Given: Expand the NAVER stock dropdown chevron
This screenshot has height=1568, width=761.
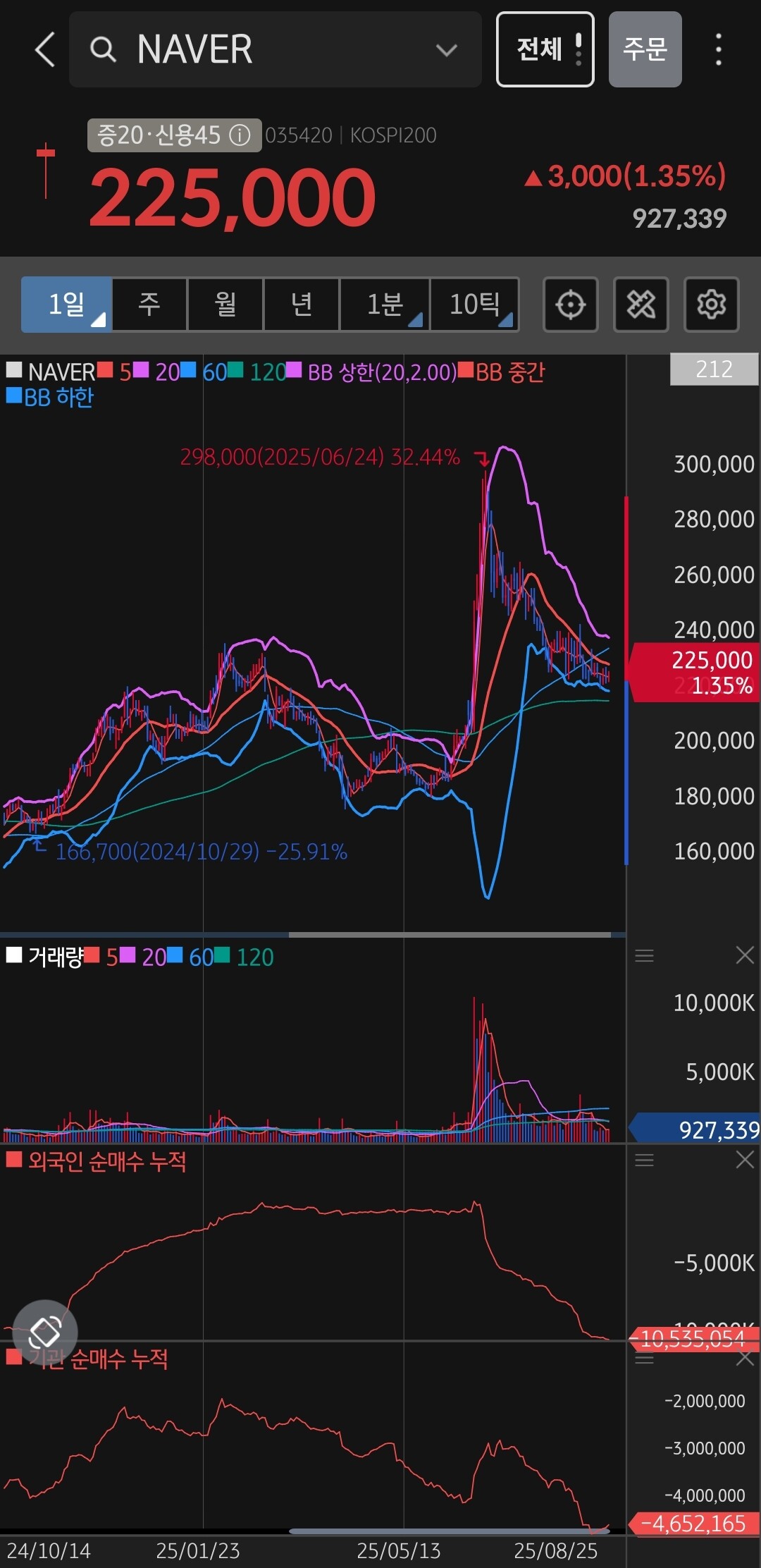Looking at the screenshot, I should click(x=446, y=50).
